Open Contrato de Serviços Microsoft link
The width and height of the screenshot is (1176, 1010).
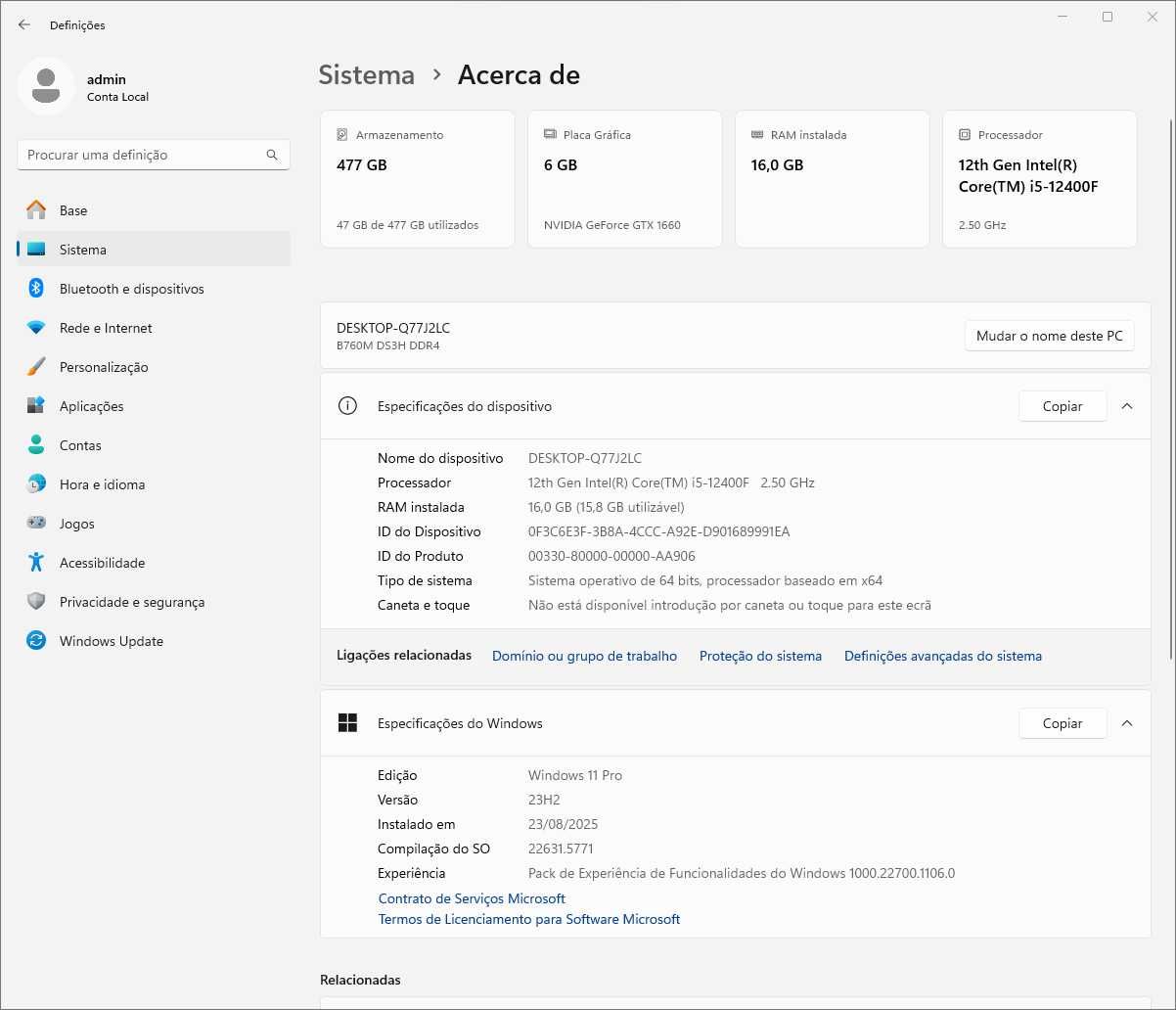[472, 898]
